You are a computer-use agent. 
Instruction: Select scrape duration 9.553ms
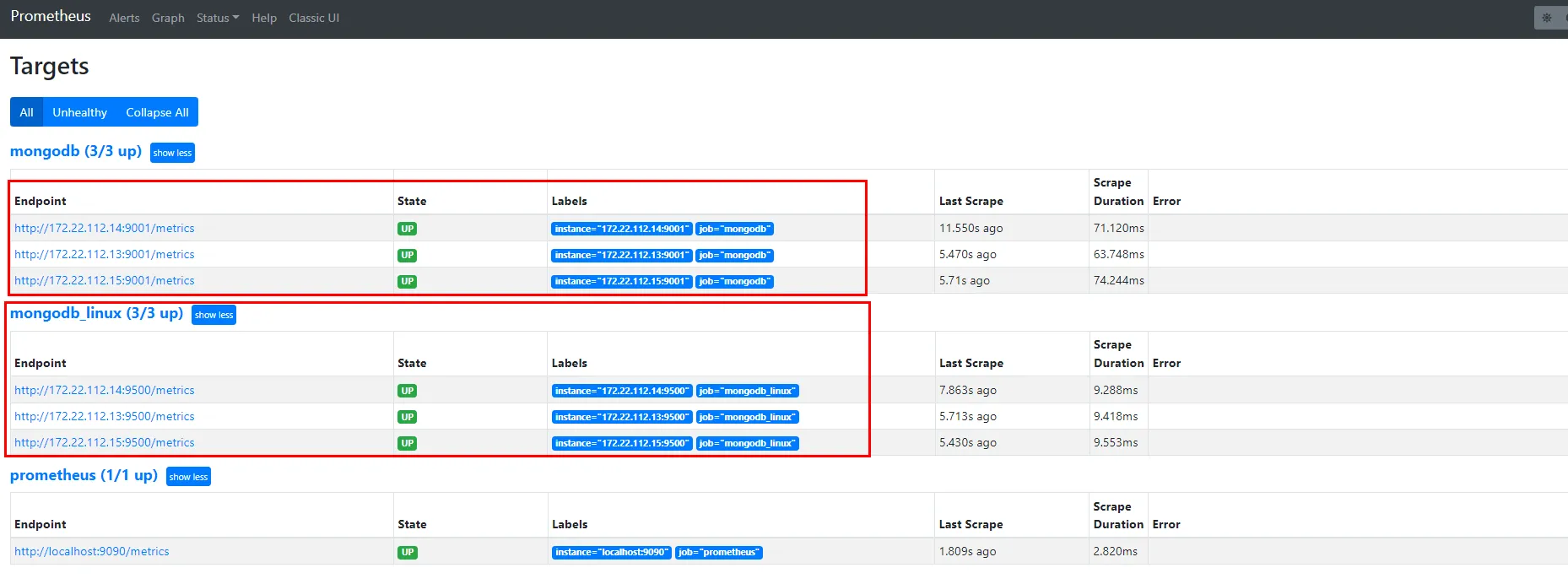point(1116,442)
